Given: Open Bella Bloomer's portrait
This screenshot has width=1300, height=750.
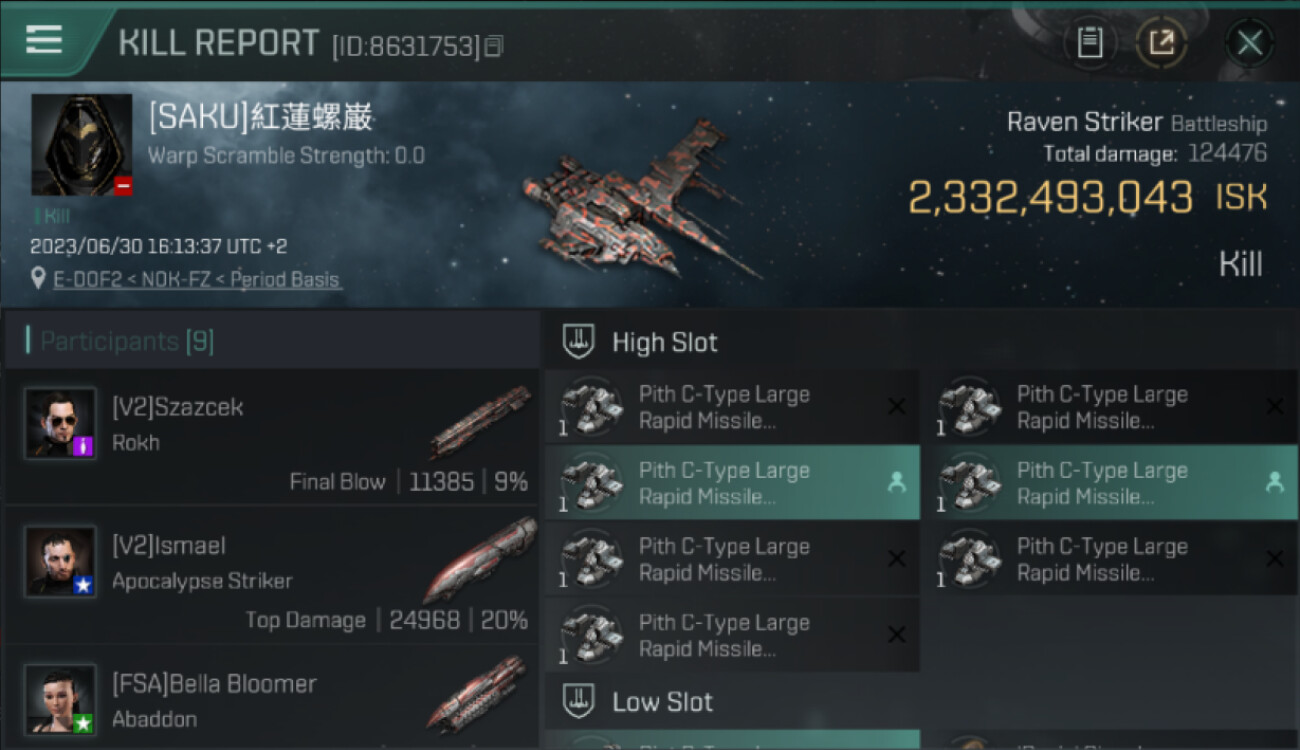Looking at the screenshot, I should coord(61,699).
